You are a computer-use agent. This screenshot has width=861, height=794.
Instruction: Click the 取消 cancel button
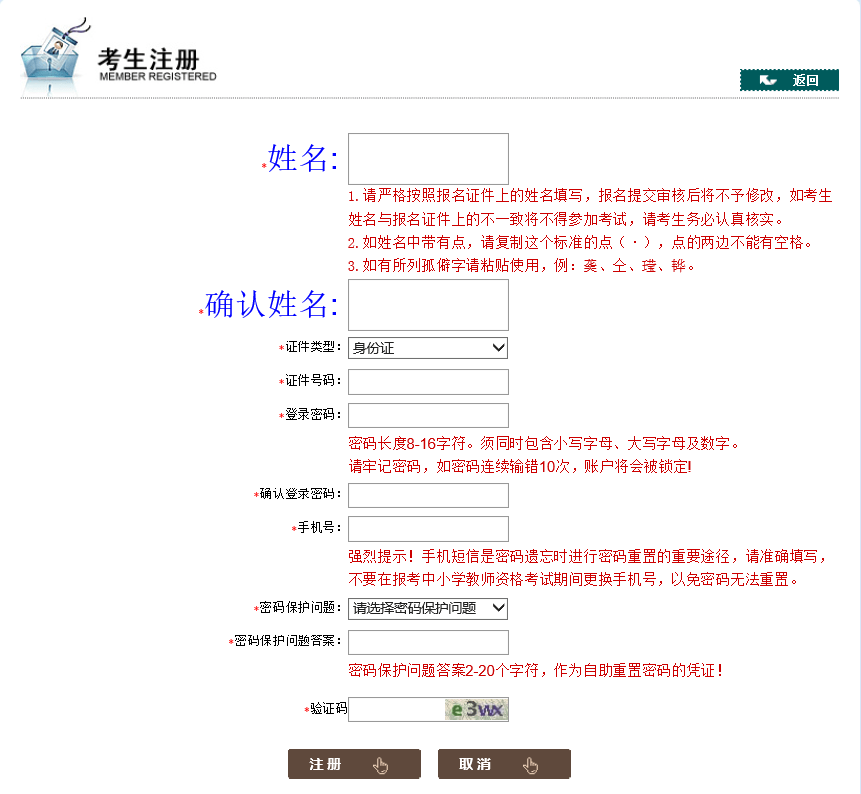coord(504,763)
